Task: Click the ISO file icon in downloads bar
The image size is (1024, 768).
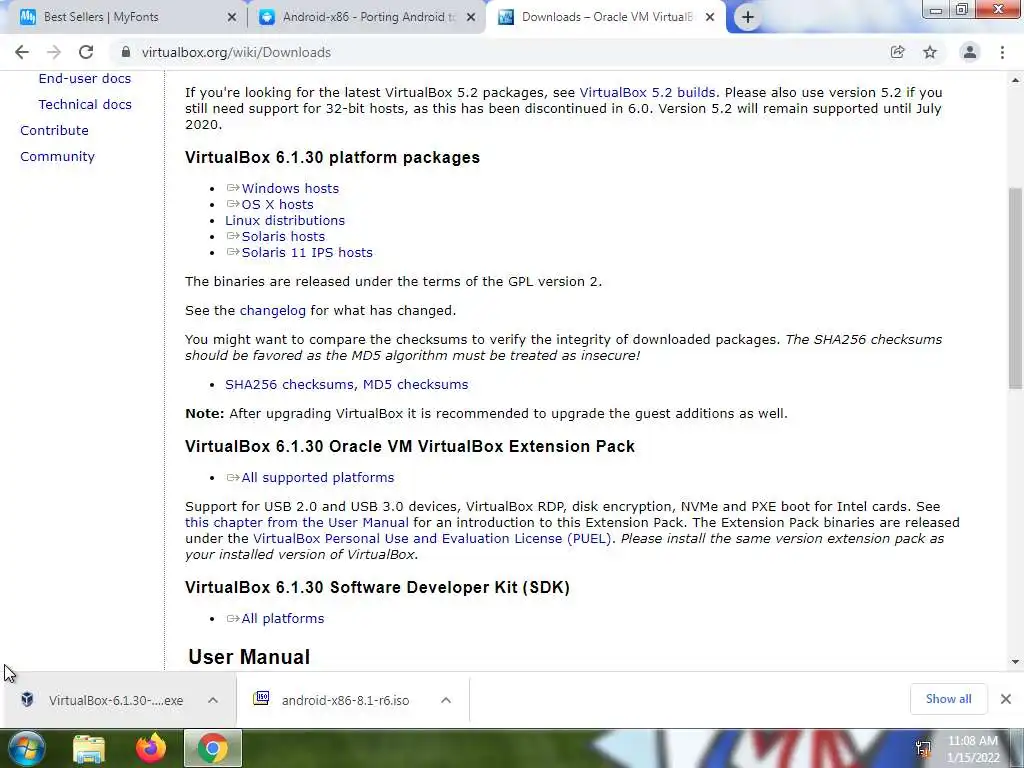Action: point(261,699)
